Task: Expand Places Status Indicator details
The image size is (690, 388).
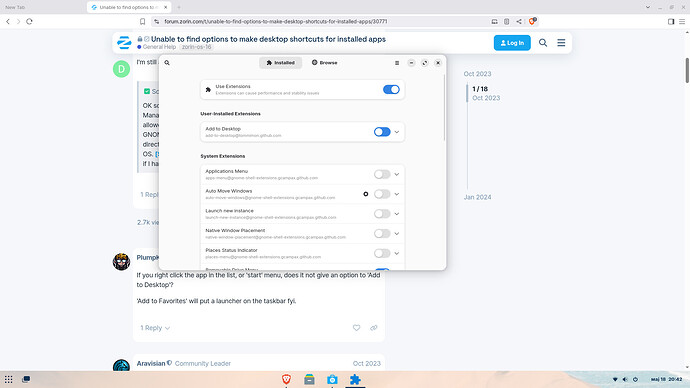Action: (397, 253)
